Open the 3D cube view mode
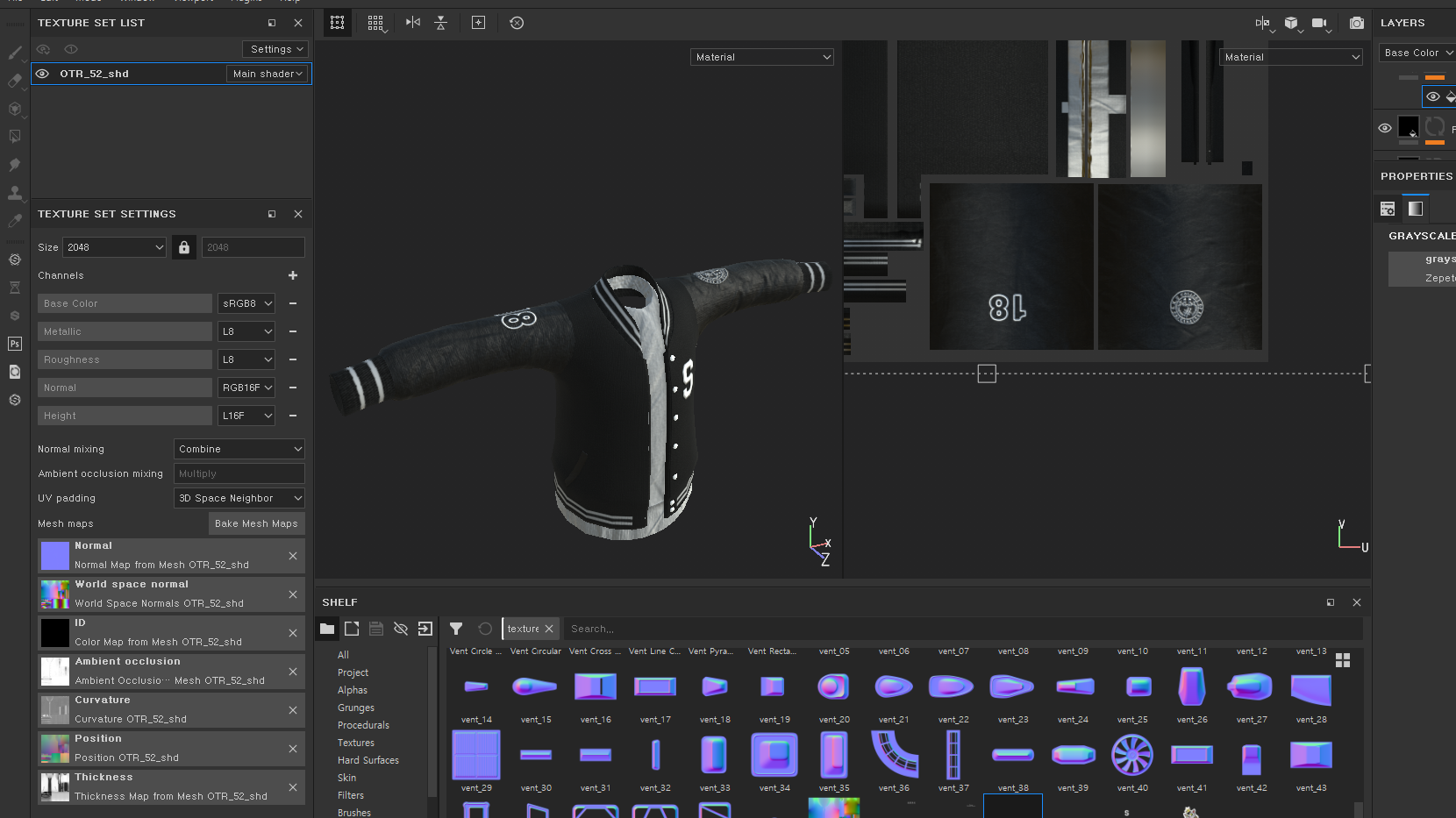This screenshot has height=818, width=1456. click(1293, 24)
